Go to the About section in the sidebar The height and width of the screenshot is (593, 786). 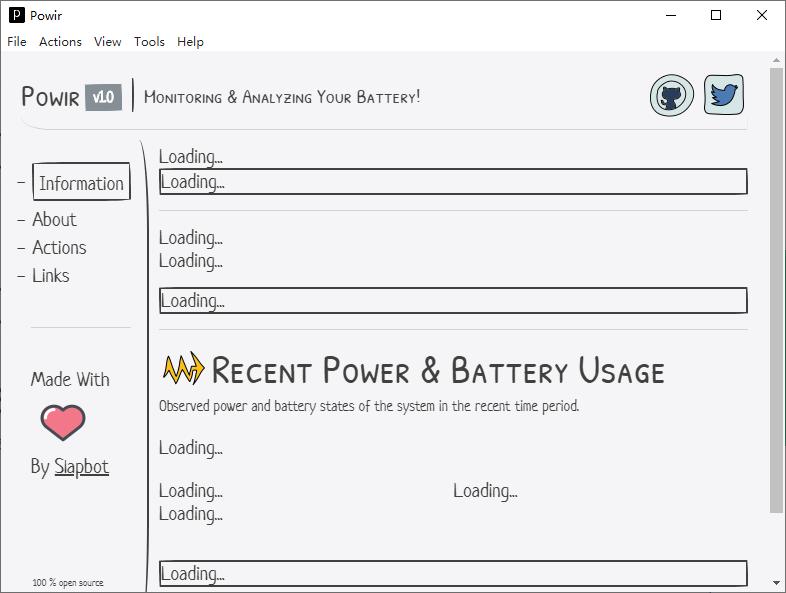pos(54,220)
